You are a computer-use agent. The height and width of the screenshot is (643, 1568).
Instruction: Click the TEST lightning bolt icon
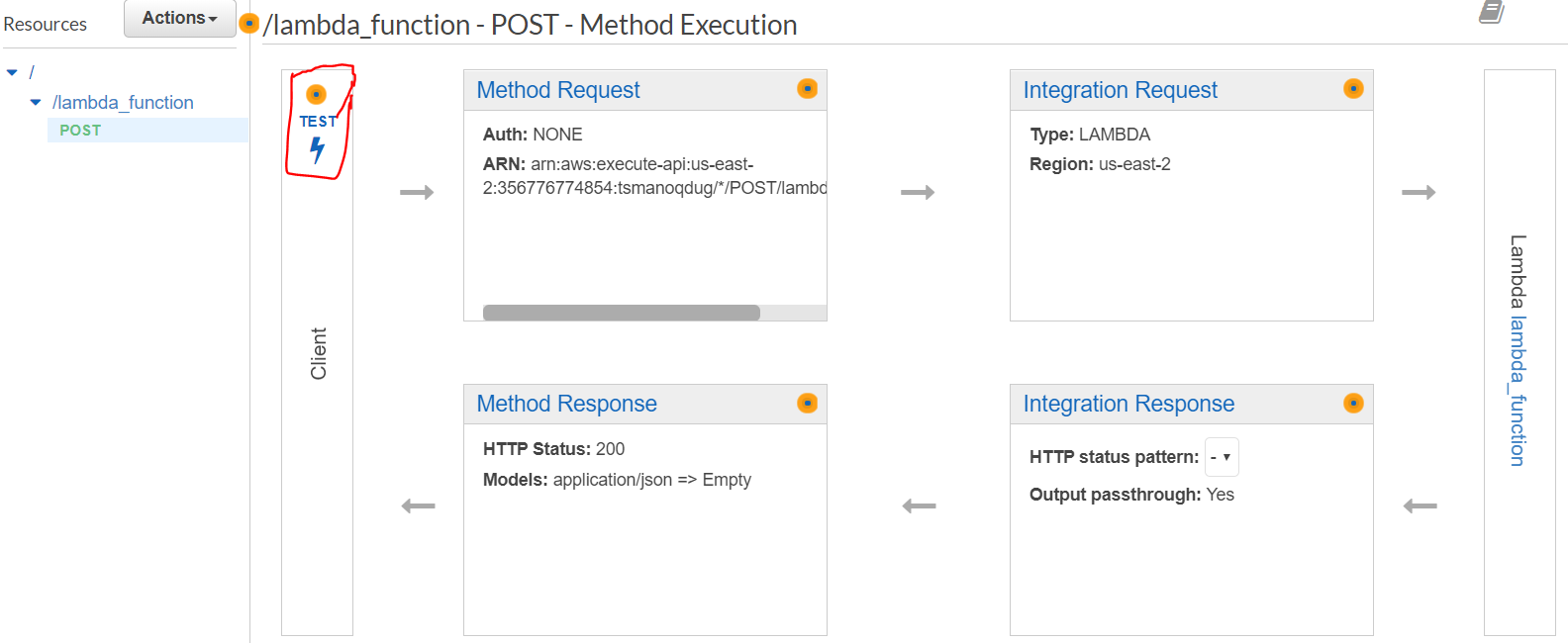point(317,149)
